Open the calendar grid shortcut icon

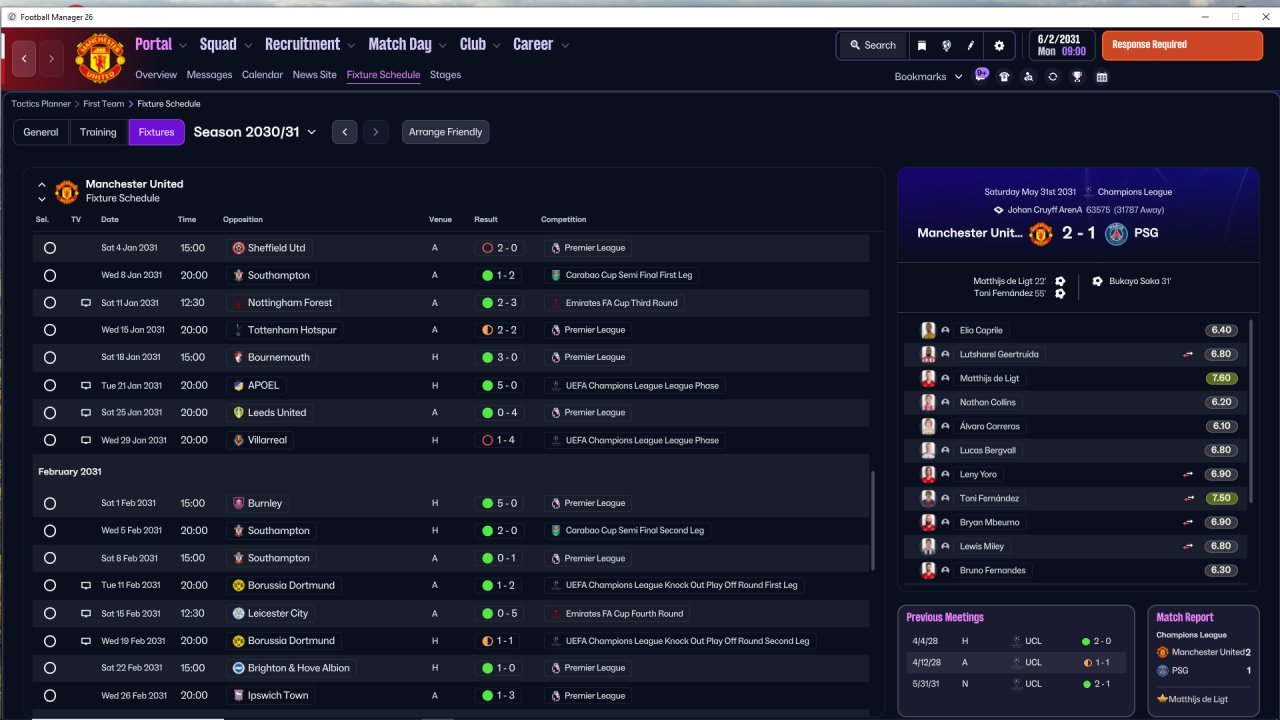click(x=1102, y=77)
